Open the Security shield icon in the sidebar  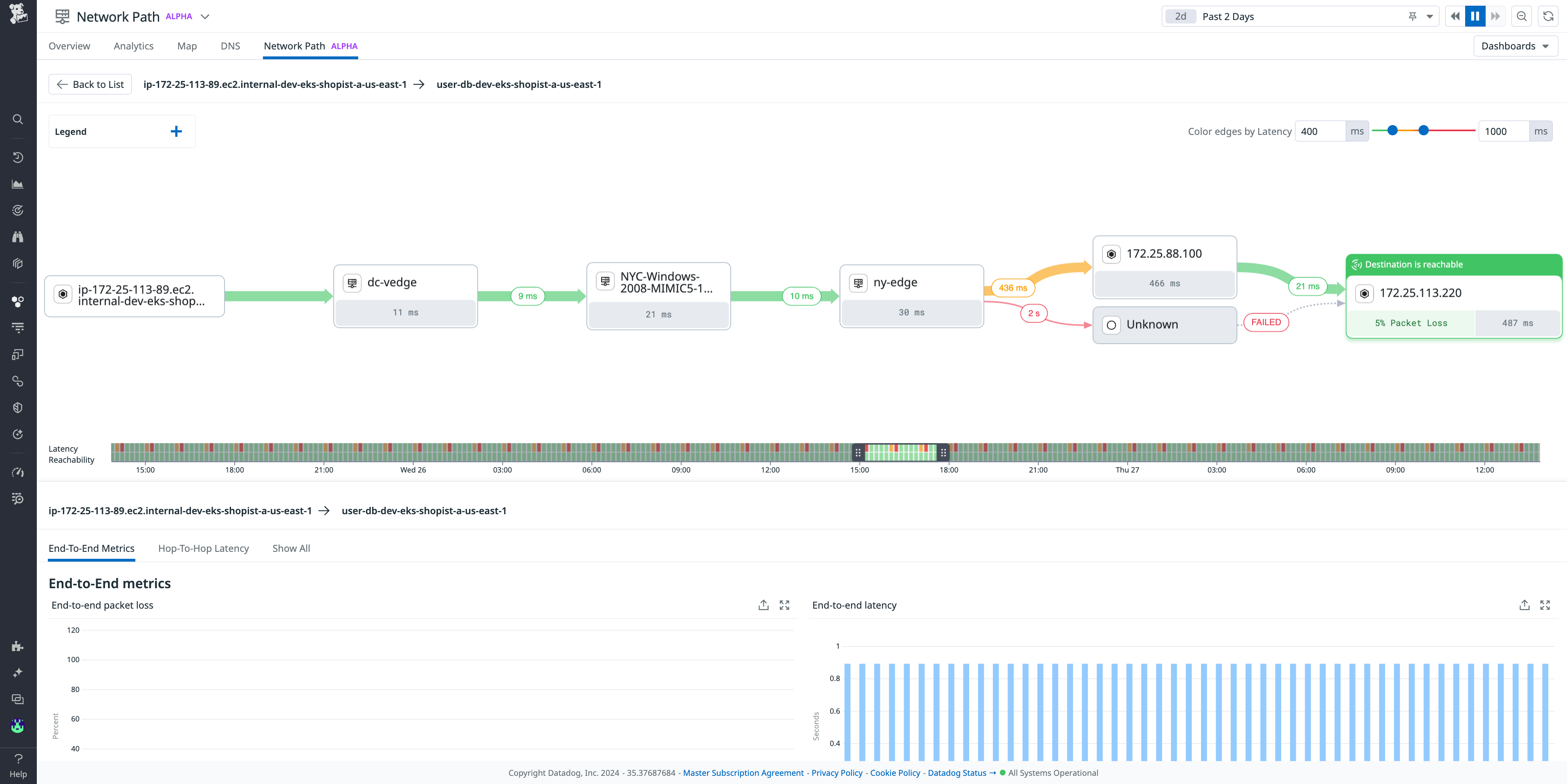18,407
